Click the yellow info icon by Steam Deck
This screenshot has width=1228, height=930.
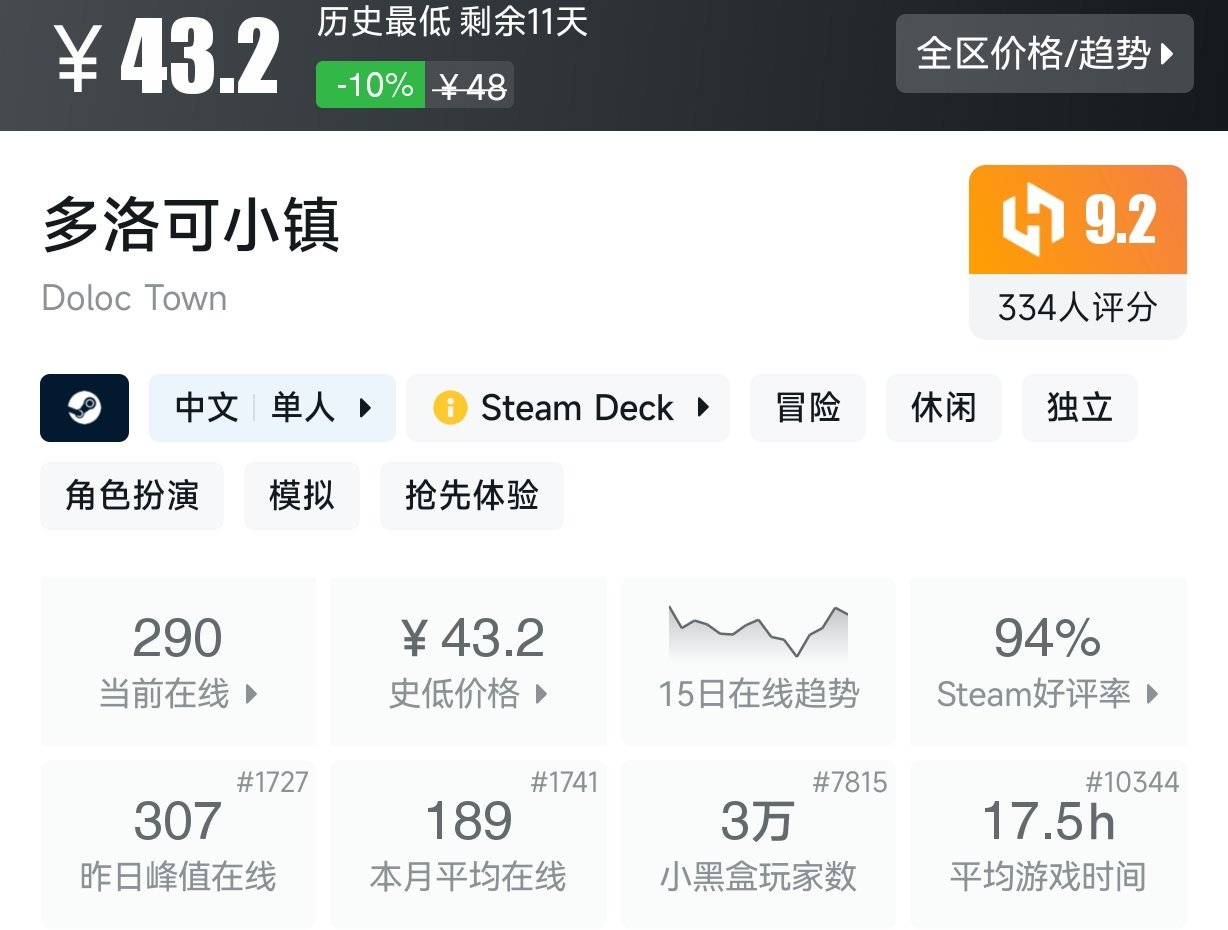(x=450, y=408)
